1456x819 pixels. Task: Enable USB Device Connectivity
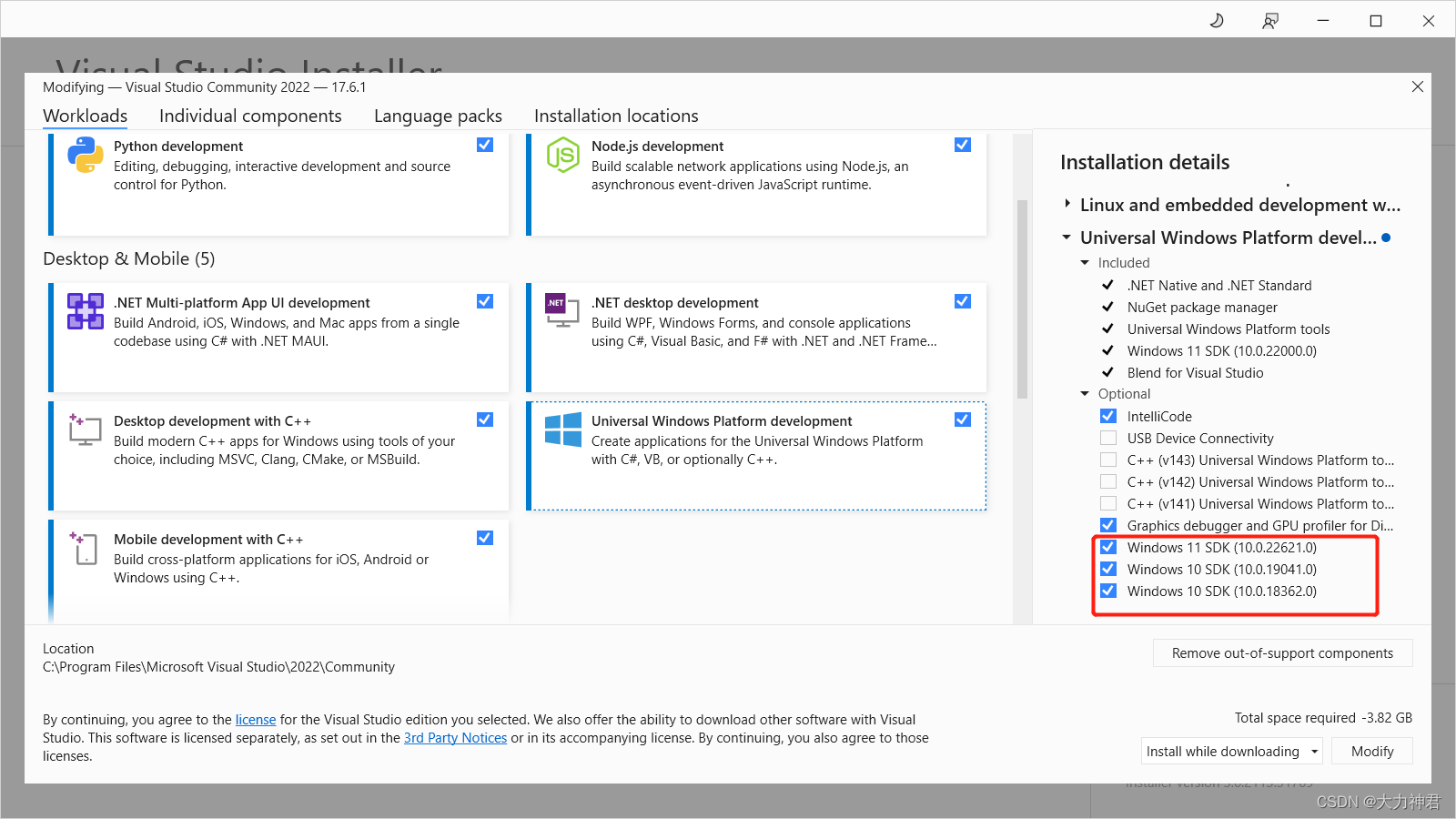[1108, 438]
